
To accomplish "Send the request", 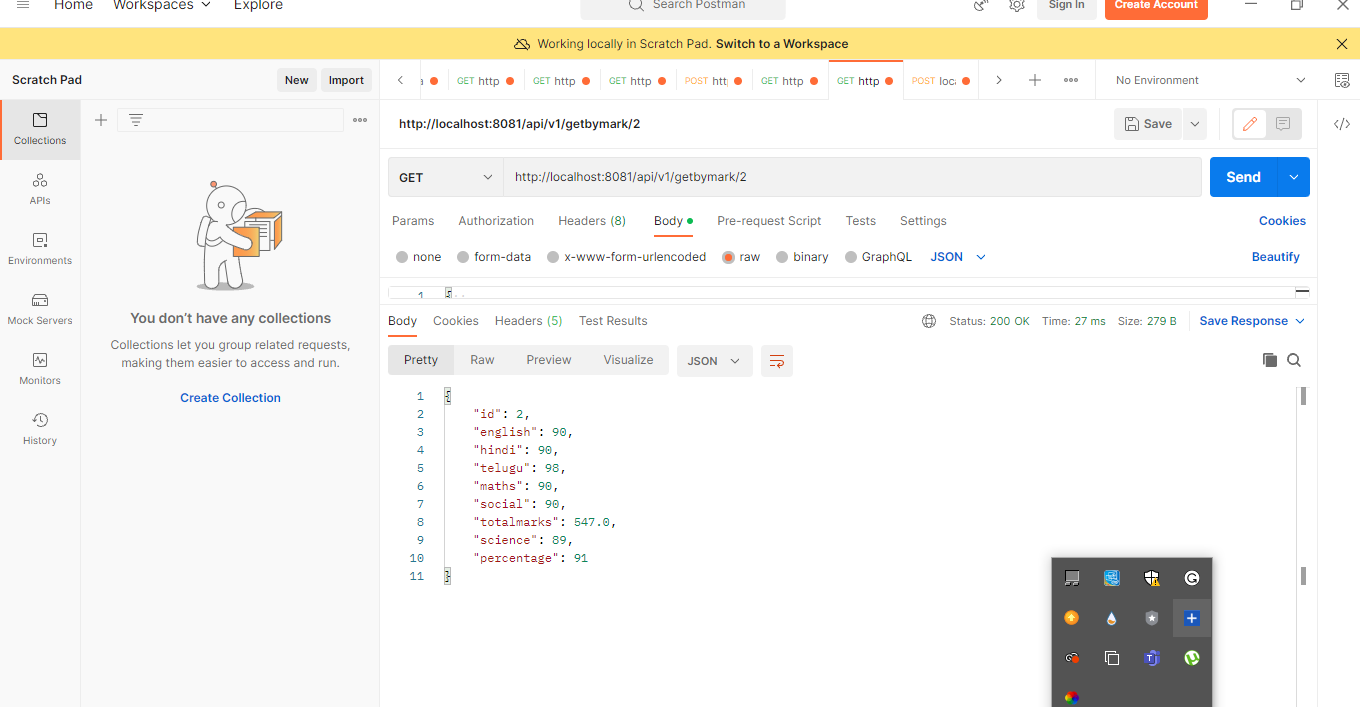I will tap(1243, 177).
